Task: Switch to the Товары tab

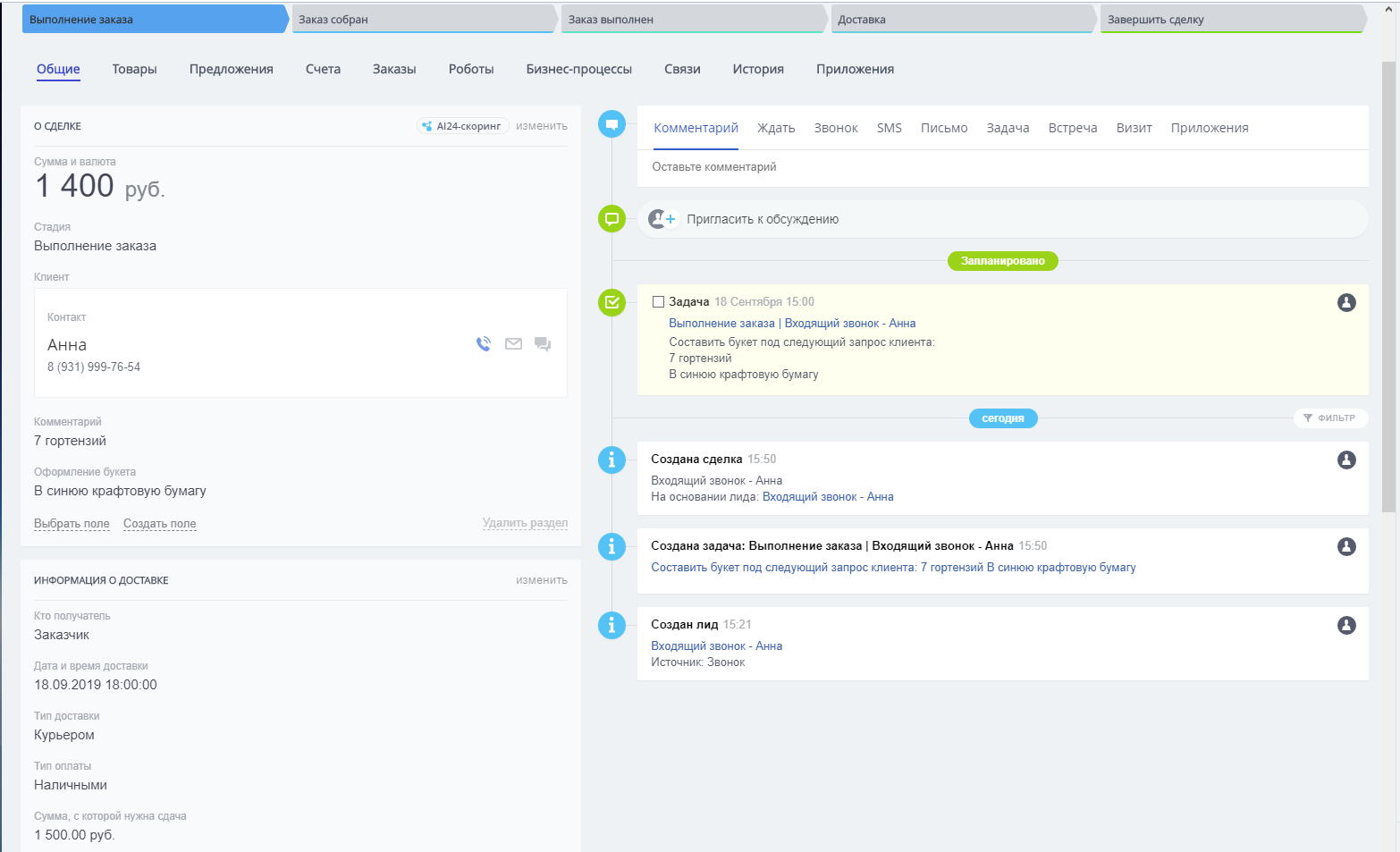Action: tap(134, 70)
